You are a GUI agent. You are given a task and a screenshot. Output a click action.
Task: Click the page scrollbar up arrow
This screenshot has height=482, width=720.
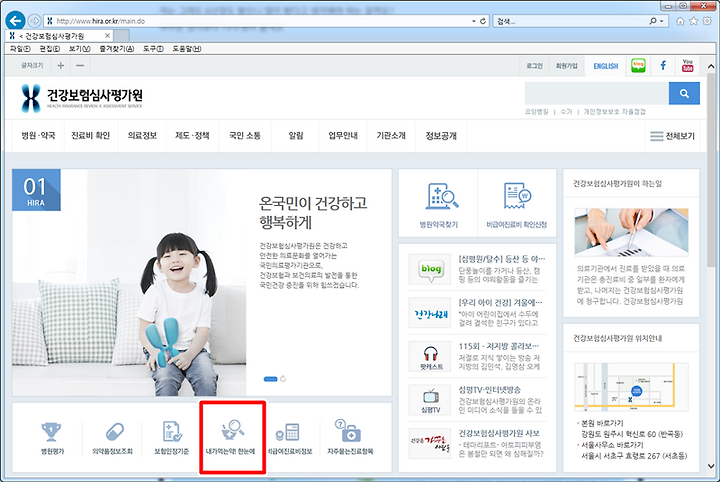pyautogui.click(x=711, y=66)
